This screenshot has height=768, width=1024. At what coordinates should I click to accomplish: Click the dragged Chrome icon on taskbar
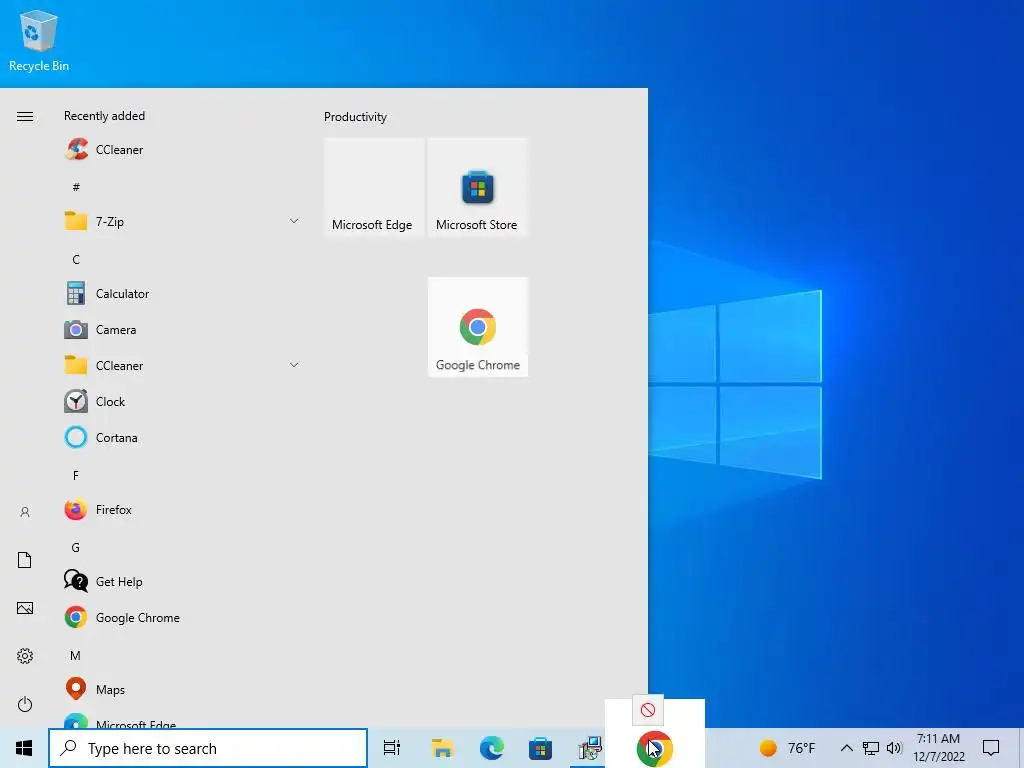654,748
